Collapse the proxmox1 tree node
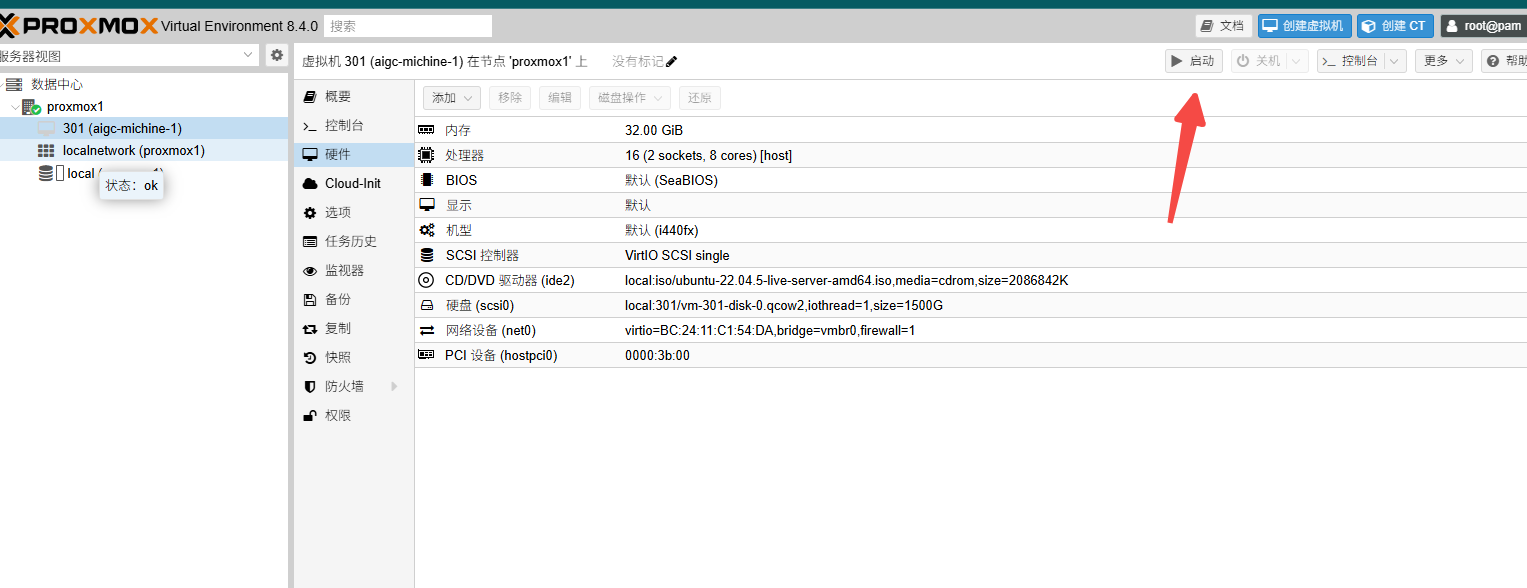Screen dimensions: 1527x588 (14, 106)
